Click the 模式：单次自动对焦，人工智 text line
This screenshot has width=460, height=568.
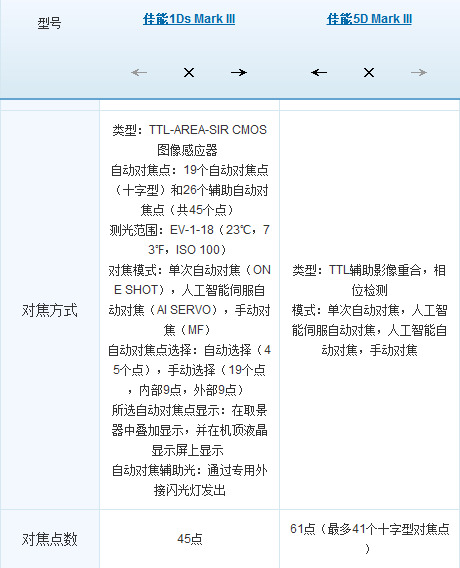pos(369,310)
